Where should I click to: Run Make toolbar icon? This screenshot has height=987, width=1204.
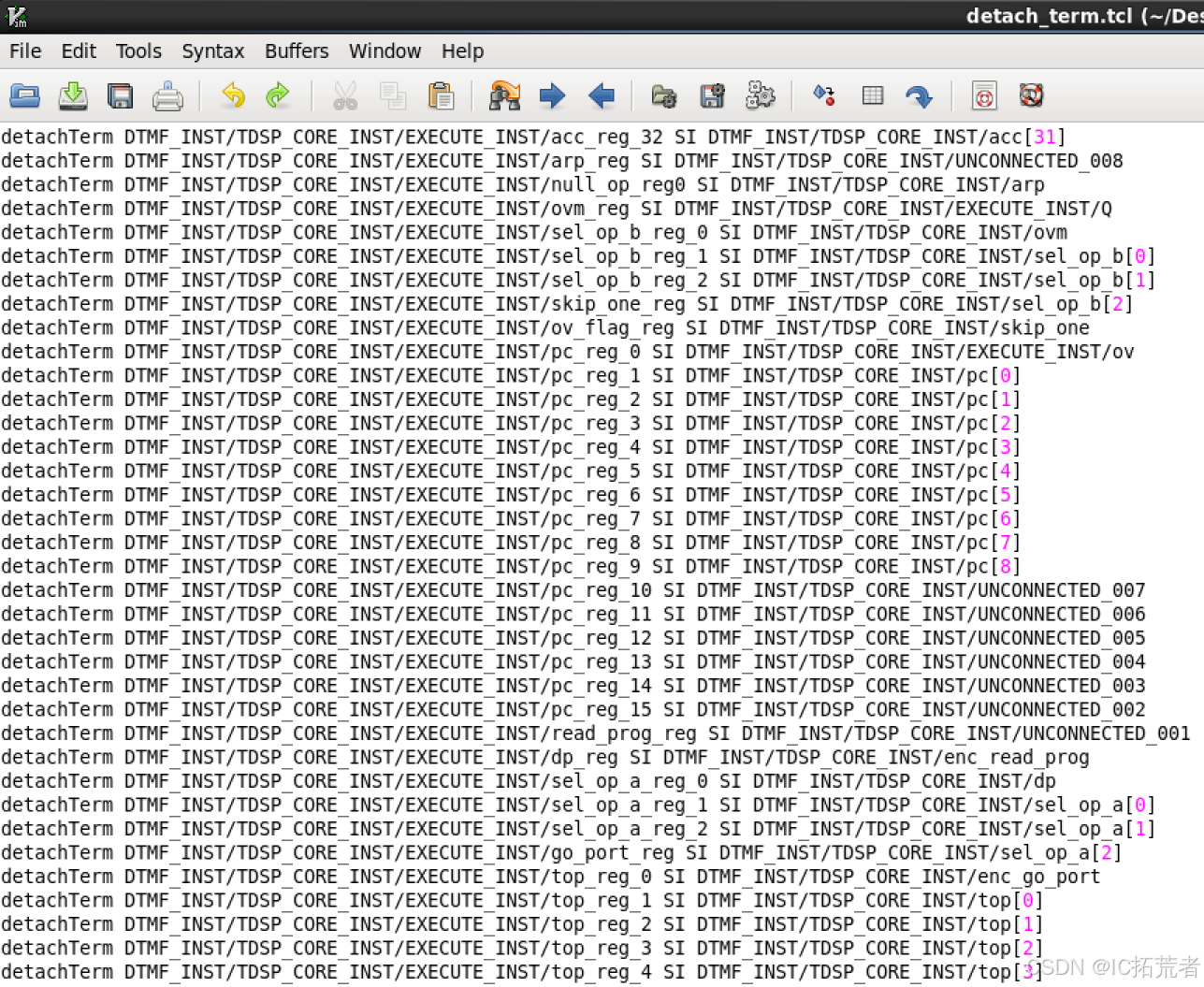(x=824, y=95)
